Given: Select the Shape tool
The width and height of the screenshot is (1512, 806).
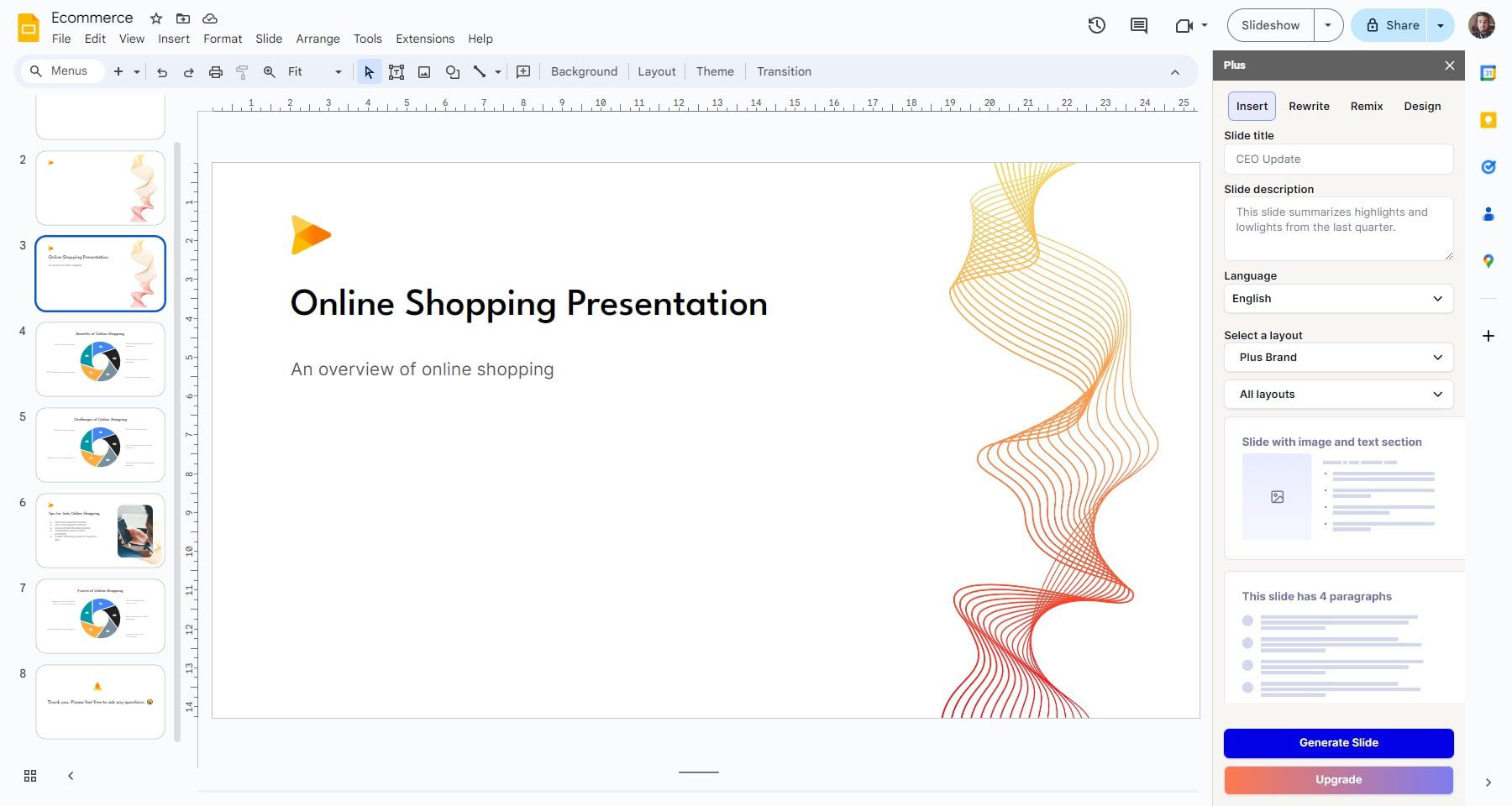Looking at the screenshot, I should coord(452,71).
